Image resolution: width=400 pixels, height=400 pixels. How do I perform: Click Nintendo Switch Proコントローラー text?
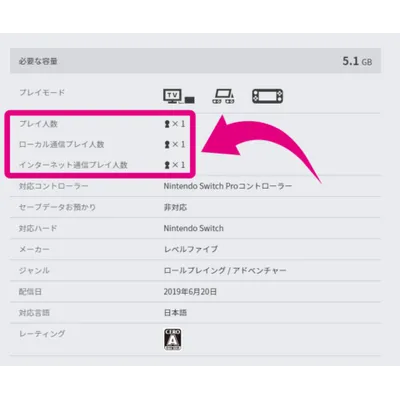[228, 186]
